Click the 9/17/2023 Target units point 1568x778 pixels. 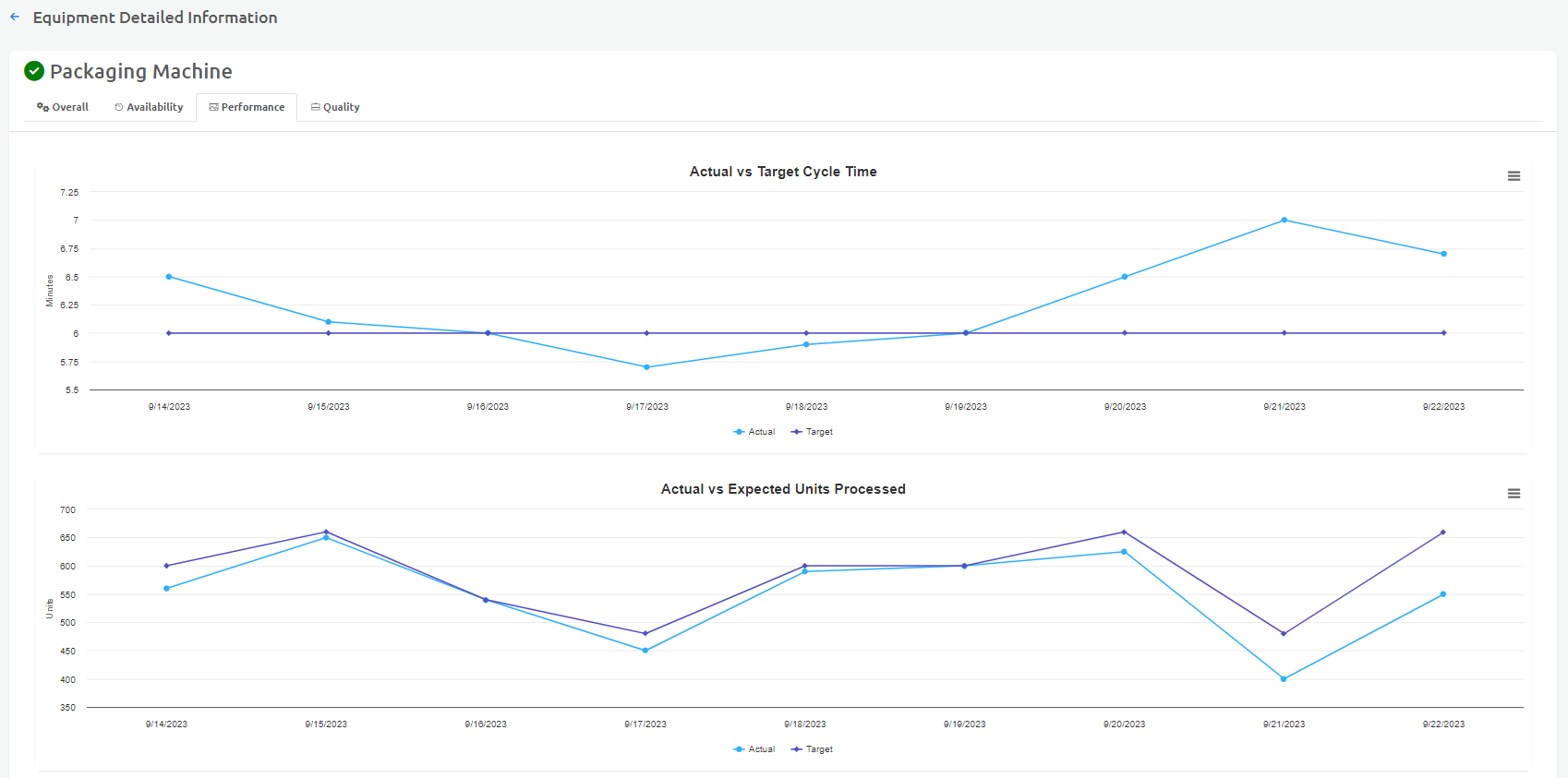645,634
